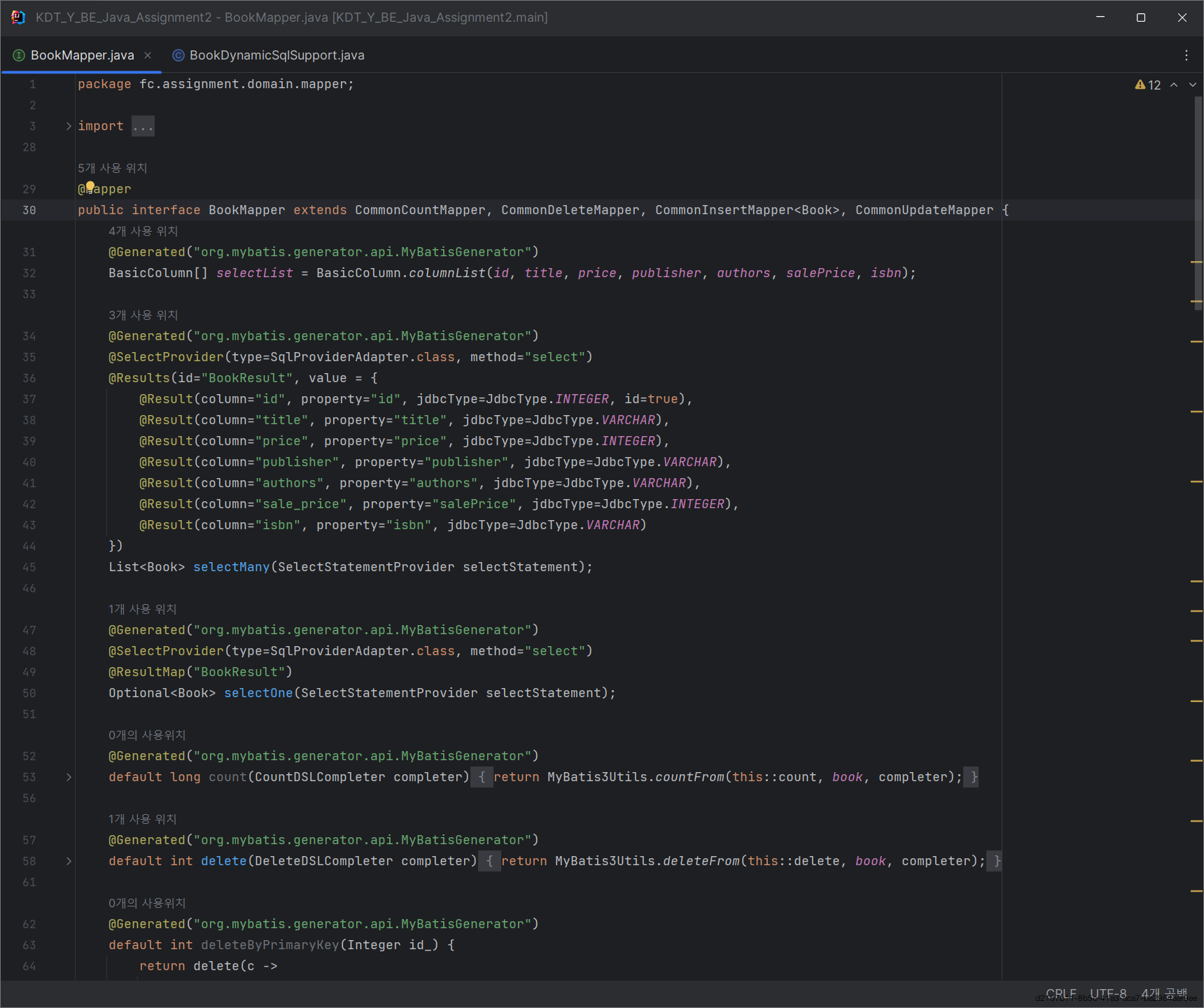Click the "sale_price" column string
The width and height of the screenshot is (1204, 1008).
point(301,504)
